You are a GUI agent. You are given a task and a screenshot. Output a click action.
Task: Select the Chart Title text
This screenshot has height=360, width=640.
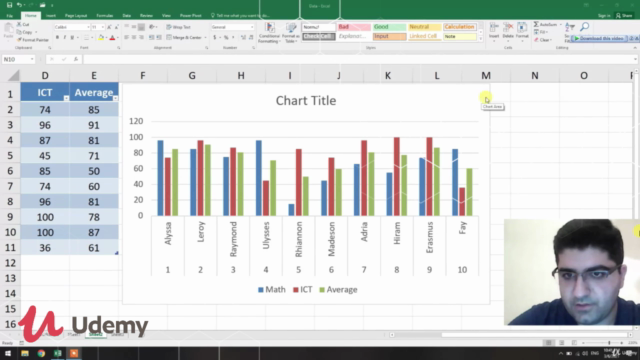(x=306, y=101)
